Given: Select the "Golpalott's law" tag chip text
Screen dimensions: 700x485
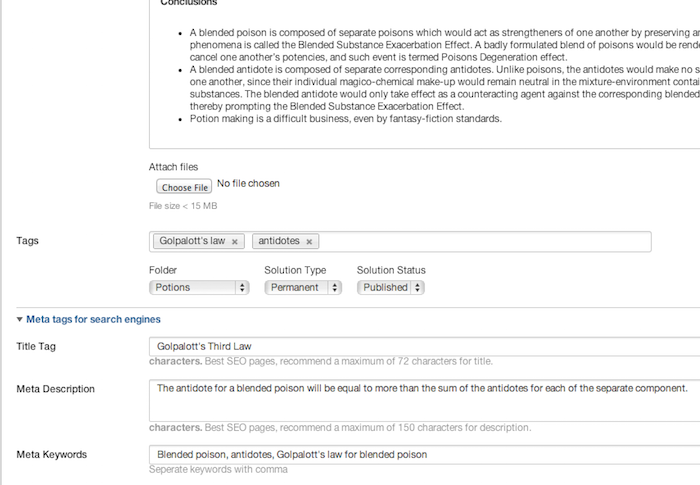Looking at the screenshot, I should pyautogui.click(x=191, y=242).
